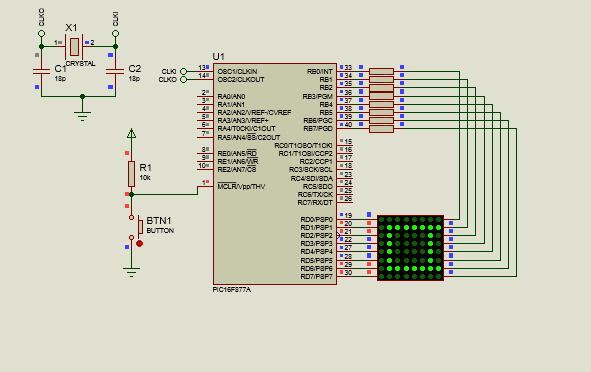This screenshot has height=372, width=591.
Task: Select the 8x8 LED dot matrix display
Action: (x=410, y=248)
